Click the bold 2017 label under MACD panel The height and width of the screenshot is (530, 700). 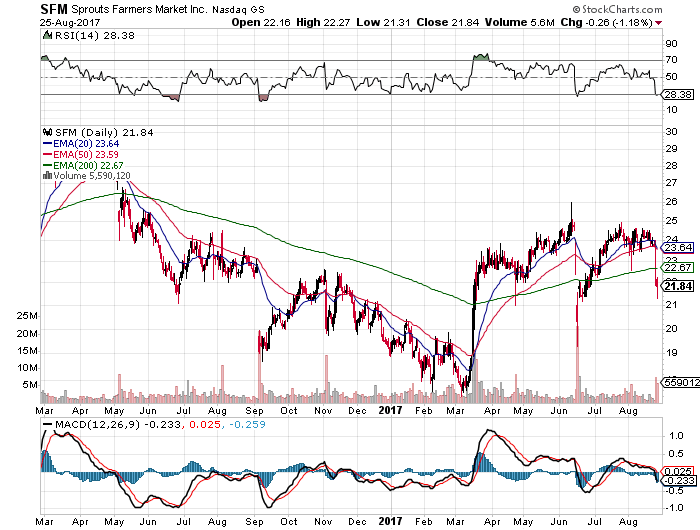[x=391, y=521]
